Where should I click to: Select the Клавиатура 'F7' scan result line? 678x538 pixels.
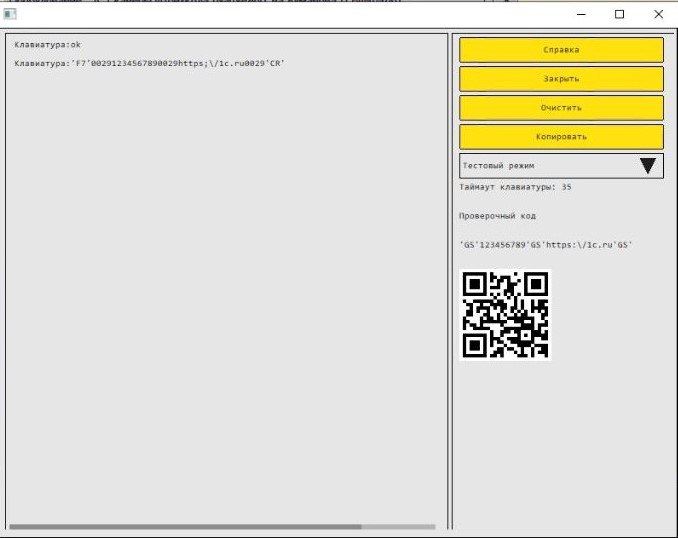149,64
